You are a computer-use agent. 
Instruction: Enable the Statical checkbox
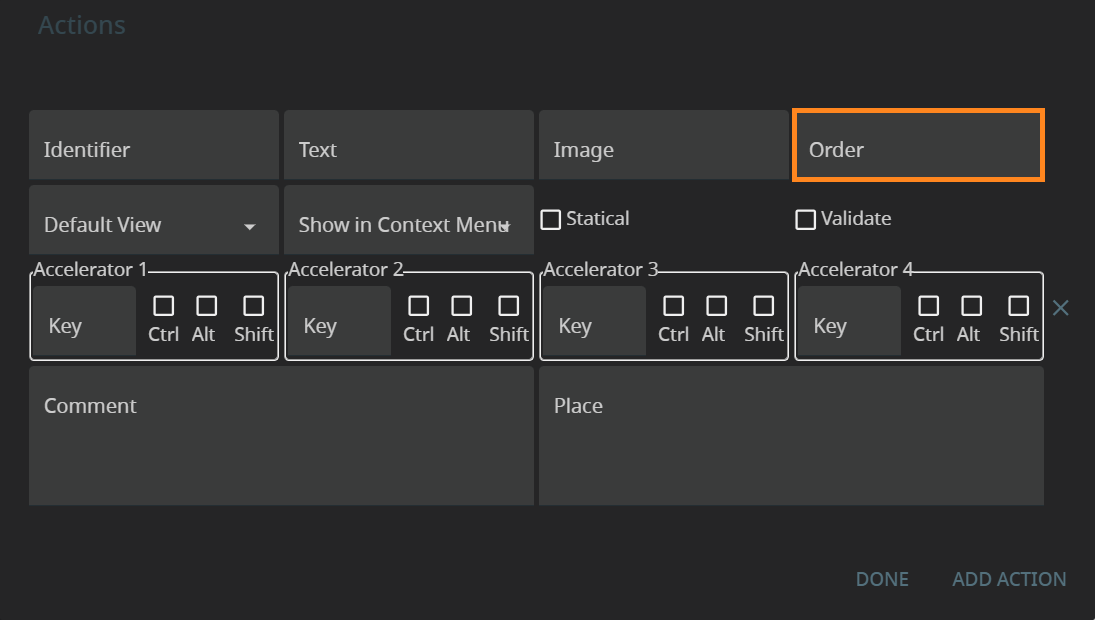pyautogui.click(x=551, y=219)
